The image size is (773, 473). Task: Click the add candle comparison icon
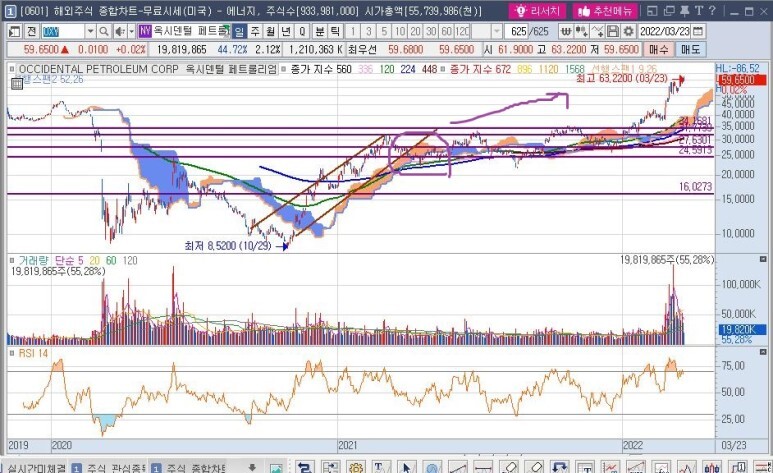(x=582, y=32)
